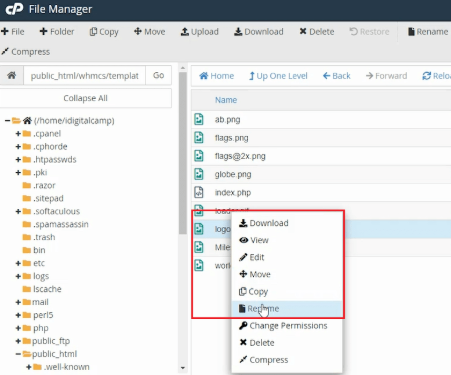The width and height of the screenshot is (451, 375).
Task: Choose Download in context menu
Action: pyautogui.click(x=287, y=223)
